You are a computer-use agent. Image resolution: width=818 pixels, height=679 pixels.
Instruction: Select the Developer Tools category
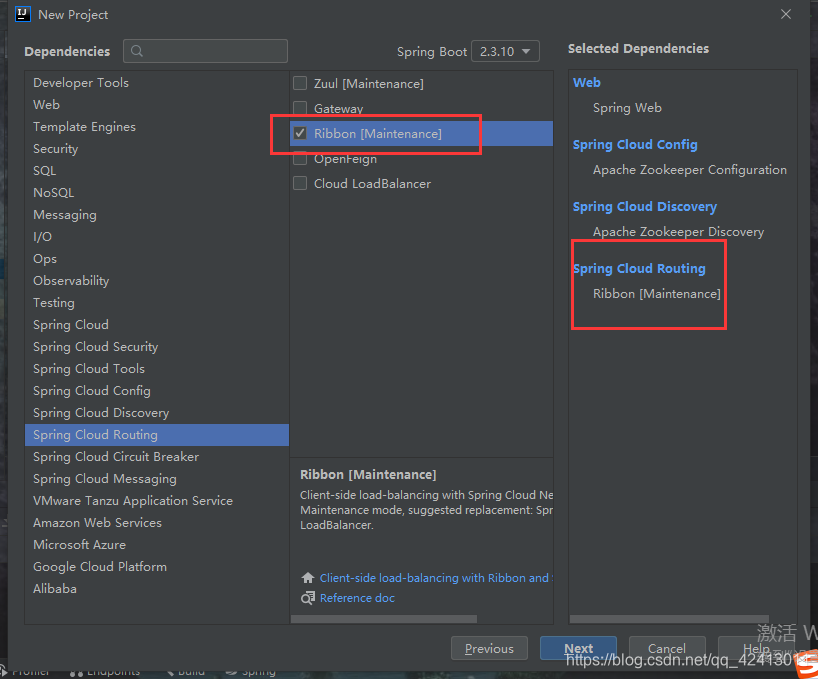[x=157, y=82]
